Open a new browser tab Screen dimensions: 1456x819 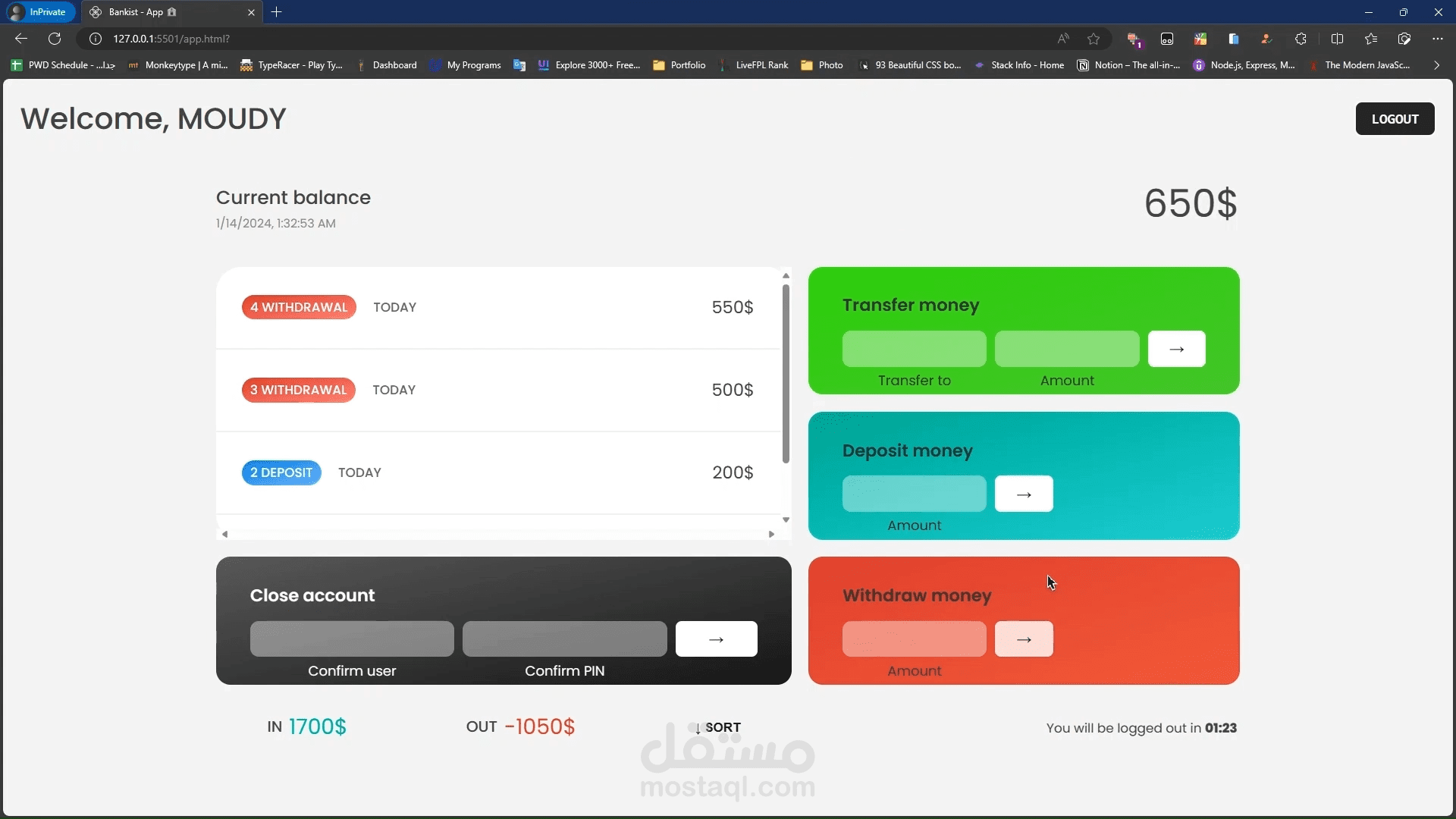[x=277, y=12]
